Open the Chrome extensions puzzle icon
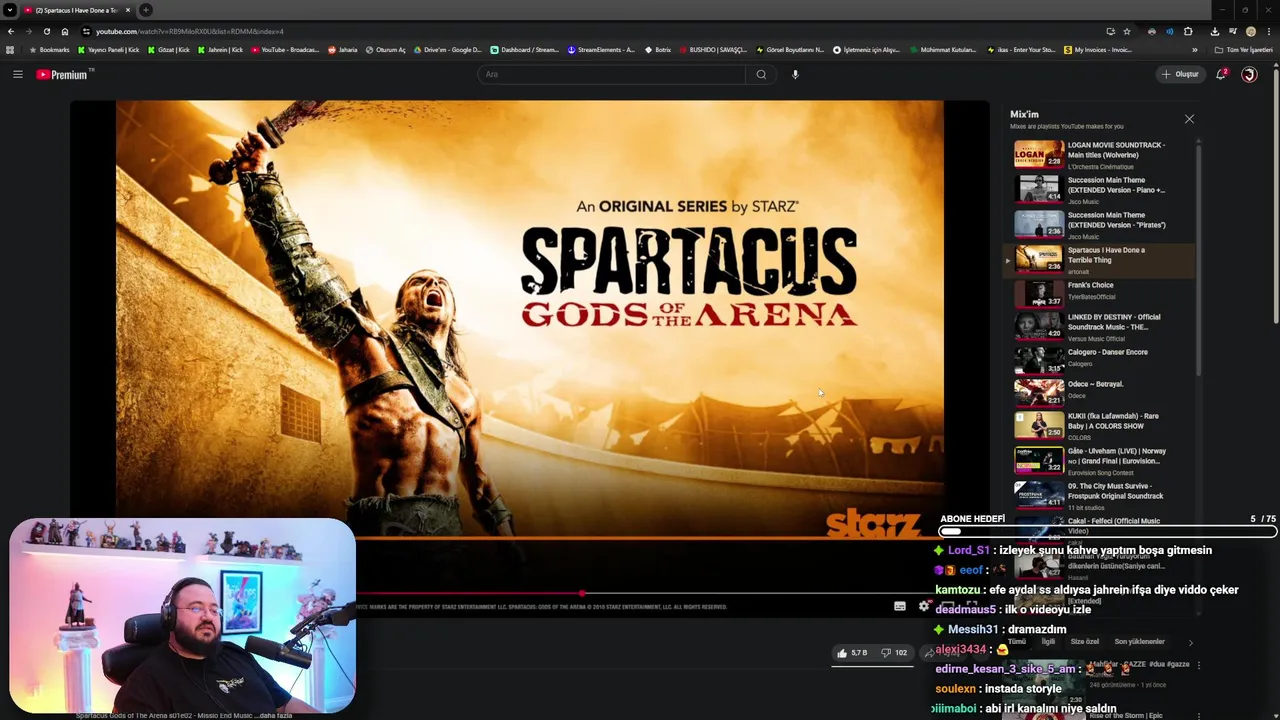The image size is (1280, 720). (x=1188, y=31)
